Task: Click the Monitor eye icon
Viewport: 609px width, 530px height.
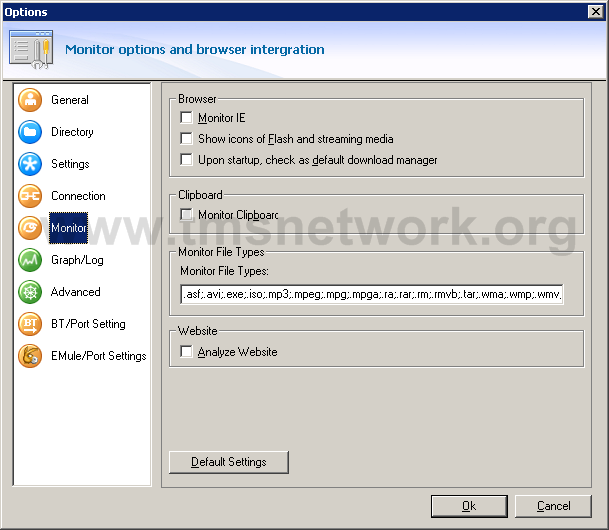Action: (30, 228)
